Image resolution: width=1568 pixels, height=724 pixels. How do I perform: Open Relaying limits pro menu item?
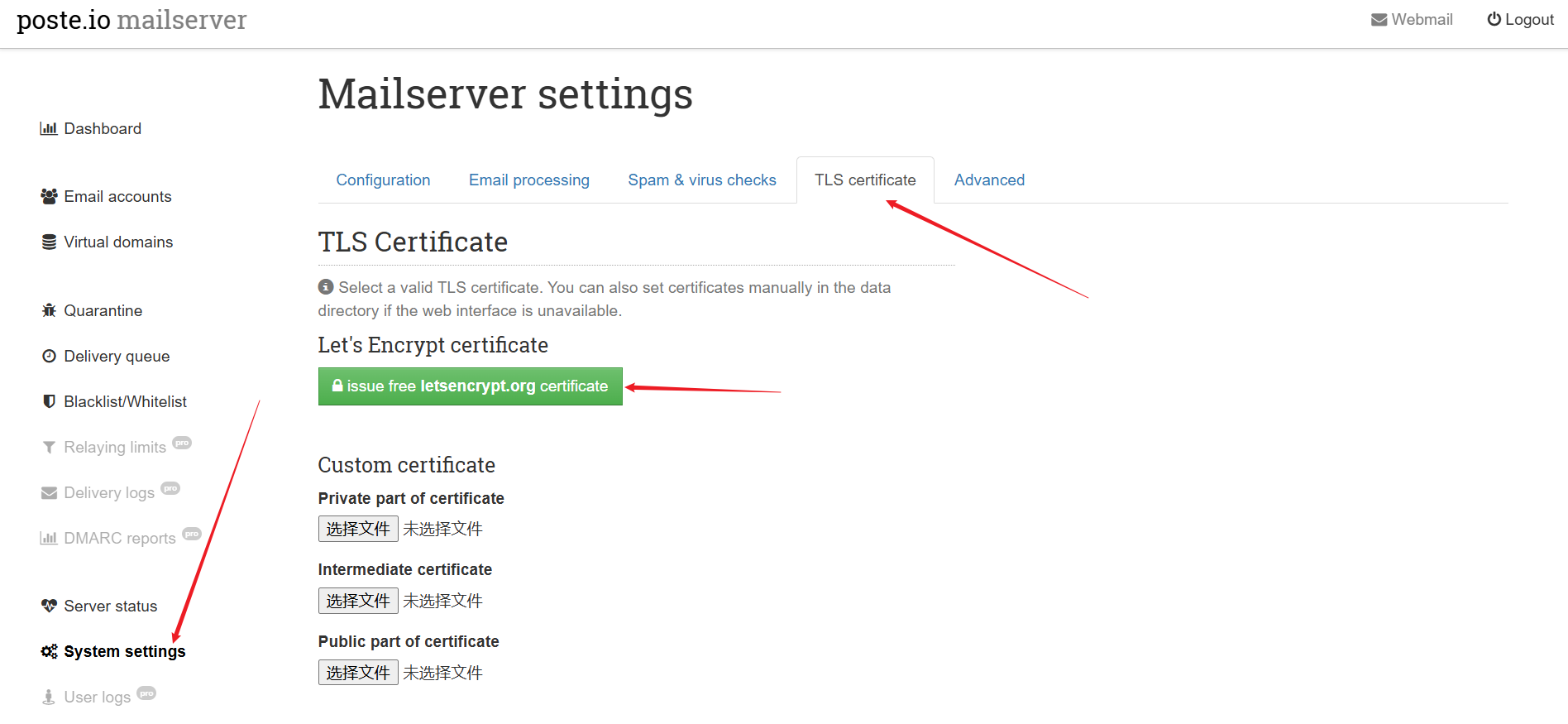point(115,447)
